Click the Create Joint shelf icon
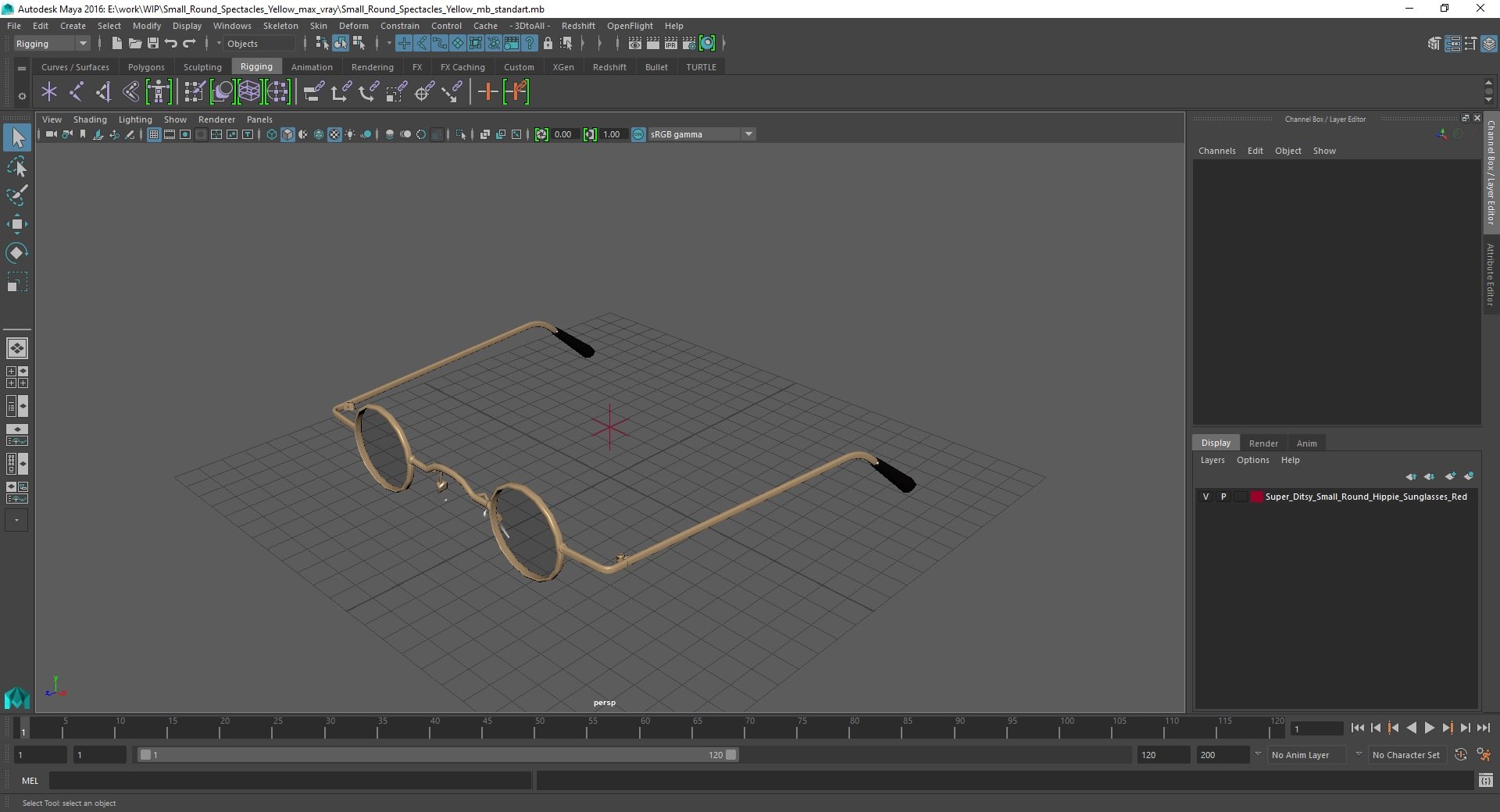Image resolution: width=1500 pixels, height=812 pixels. tap(77, 92)
